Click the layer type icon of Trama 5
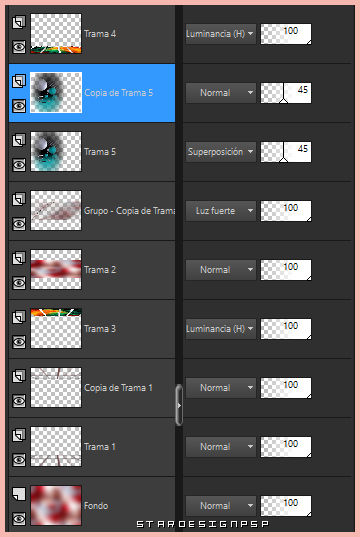The image size is (360, 537). (x=19, y=140)
